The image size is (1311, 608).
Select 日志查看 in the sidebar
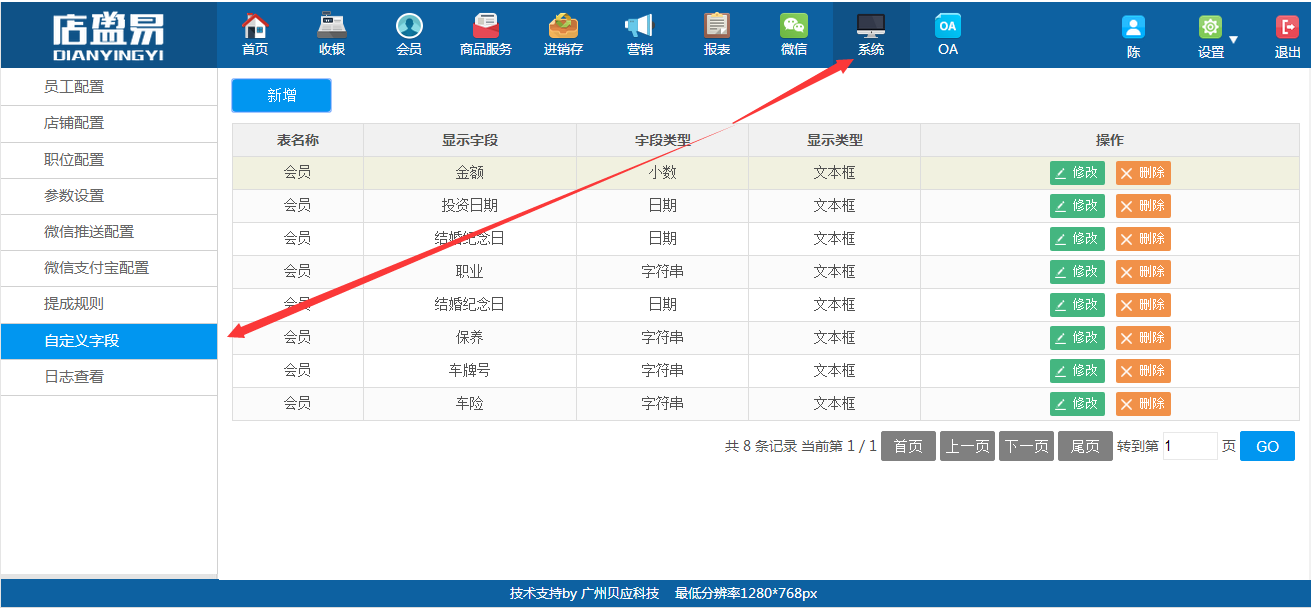(x=109, y=377)
